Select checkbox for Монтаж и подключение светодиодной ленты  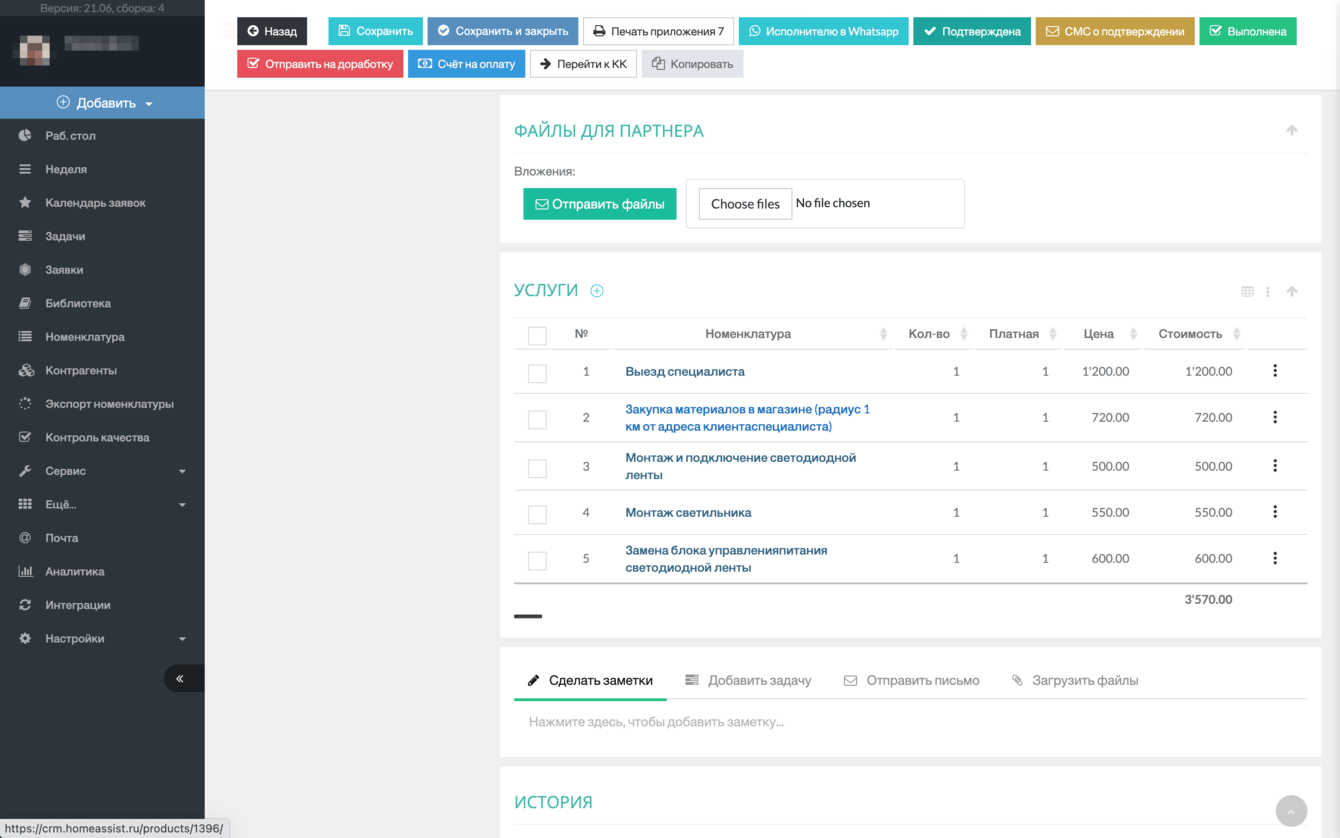[x=537, y=467]
